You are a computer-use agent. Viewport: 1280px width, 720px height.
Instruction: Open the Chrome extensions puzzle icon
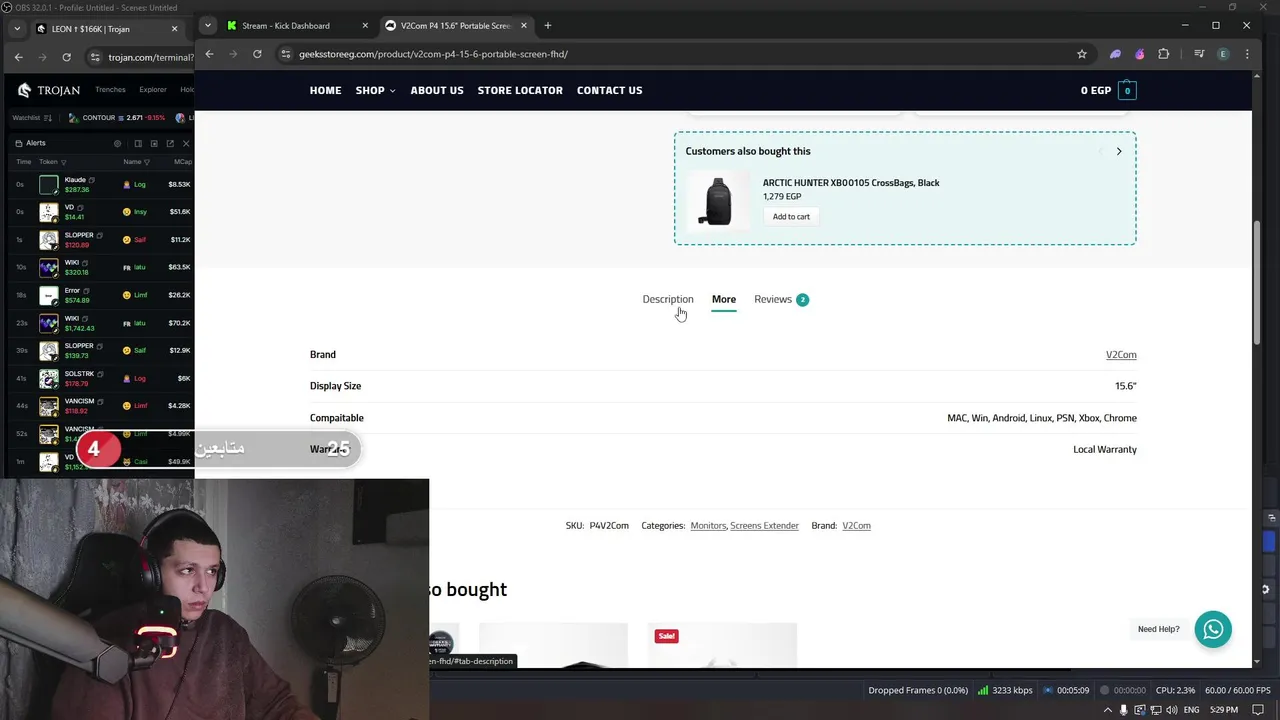point(1163,54)
